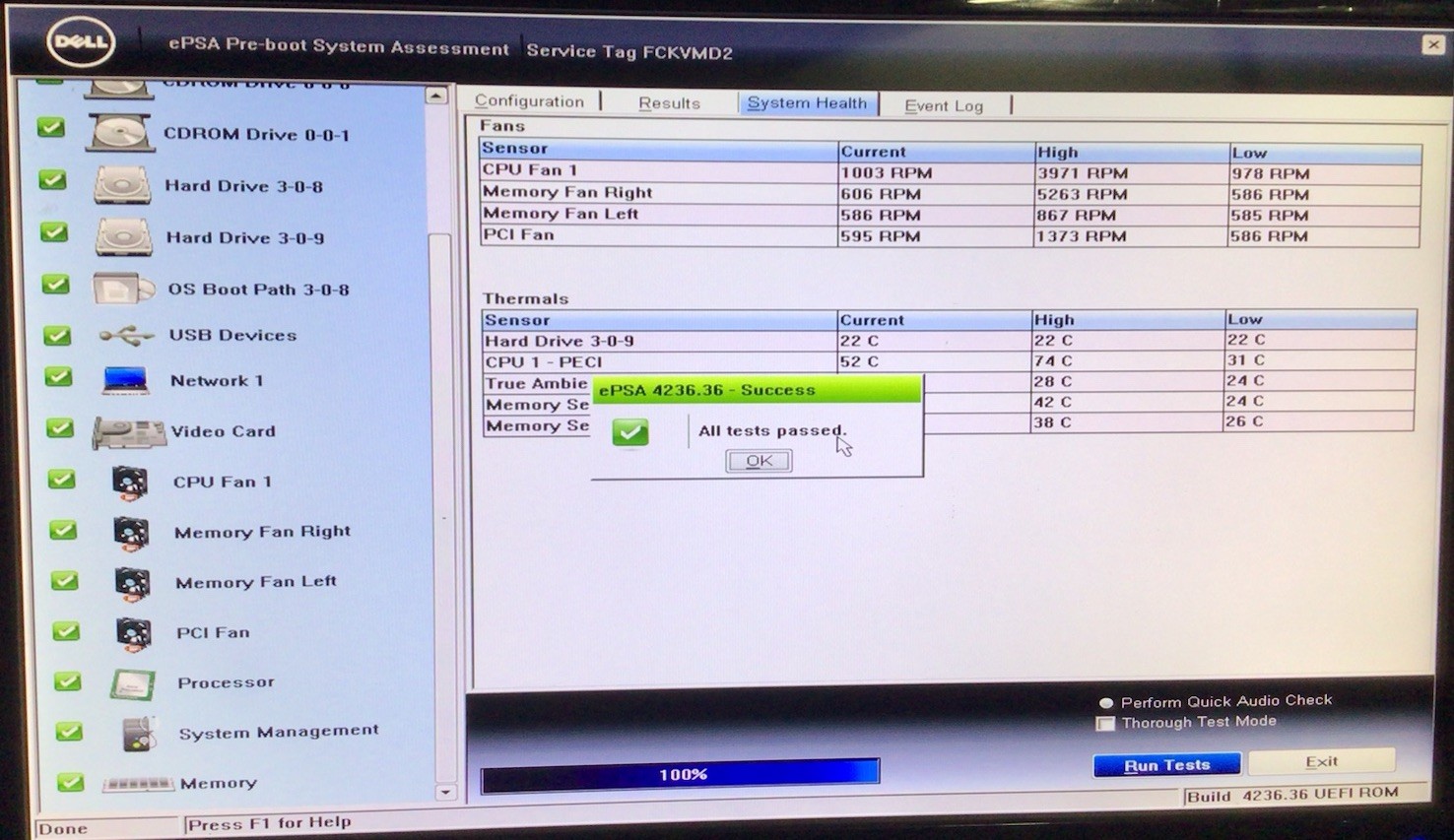The width and height of the screenshot is (1454, 840).
Task: Click the 100% progress bar
Action: click(x=680, y=775)
